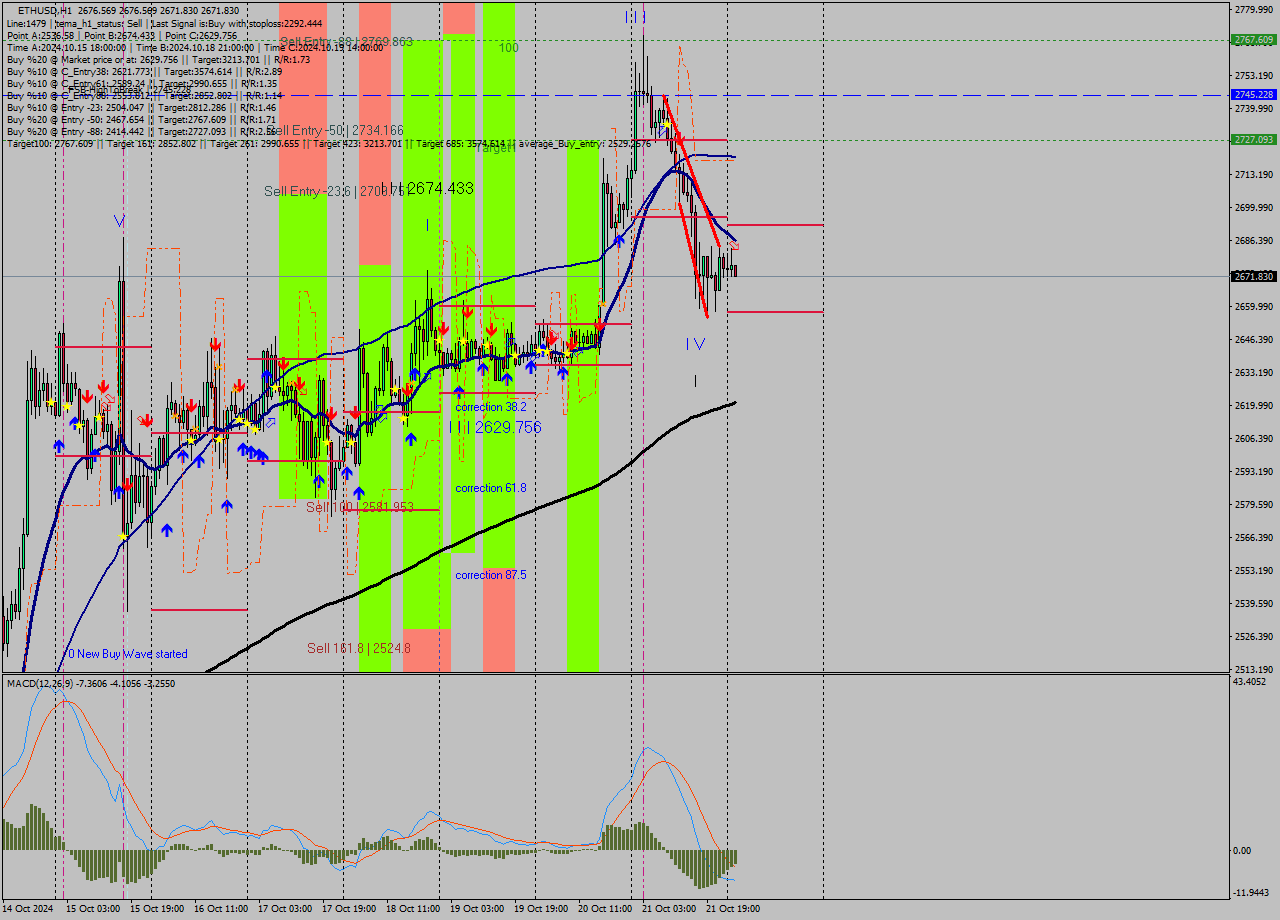Click the MACD scale value -11.9443
1280x920 pixels.
tap(1251, 892)
